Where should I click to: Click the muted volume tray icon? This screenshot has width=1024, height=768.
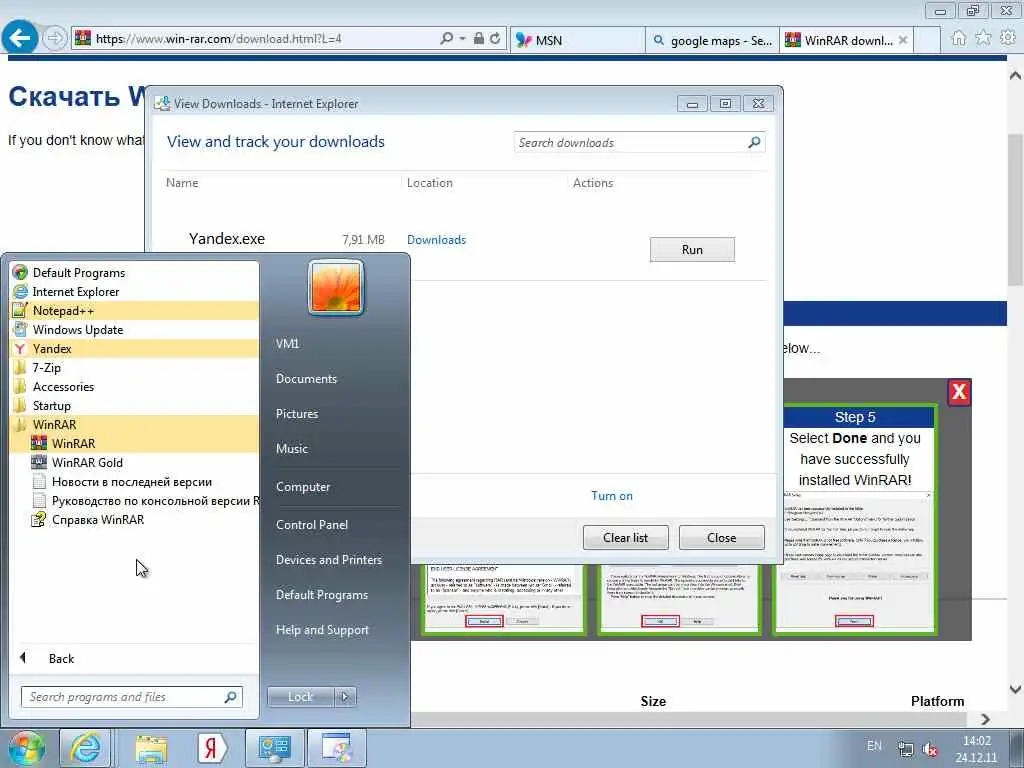[x=930, y=749]
